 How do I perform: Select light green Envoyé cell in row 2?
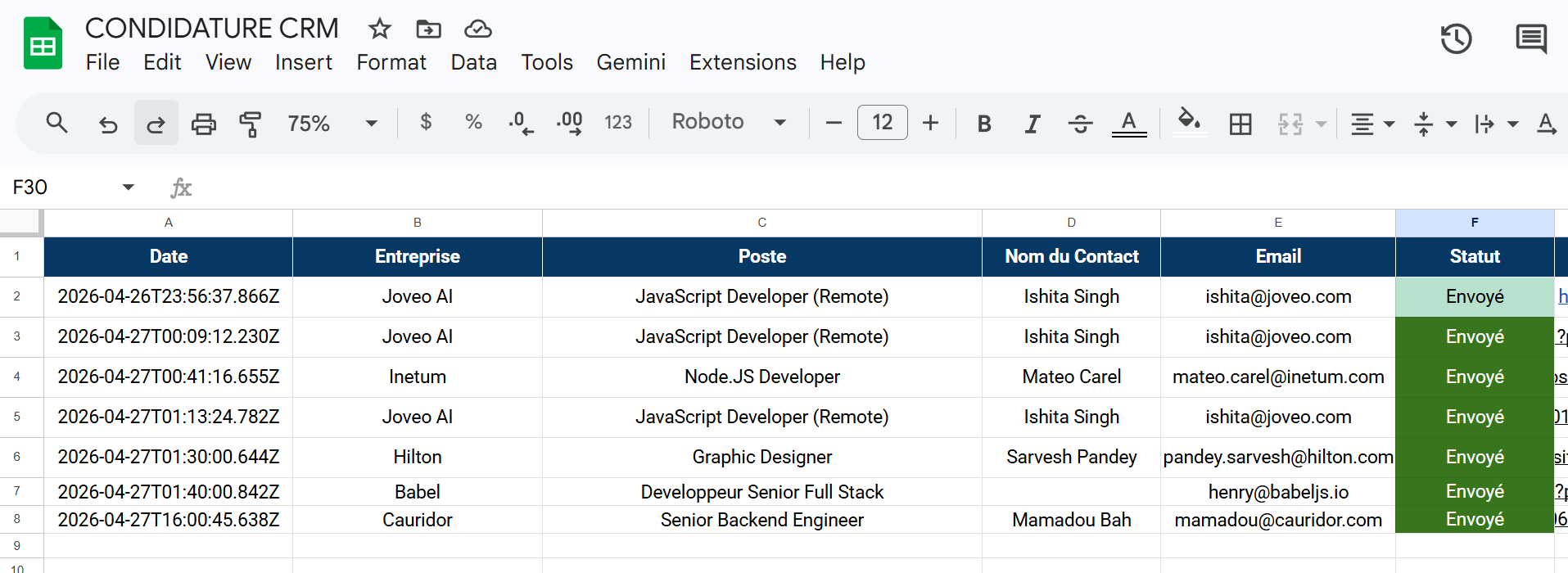point(1475,297)
